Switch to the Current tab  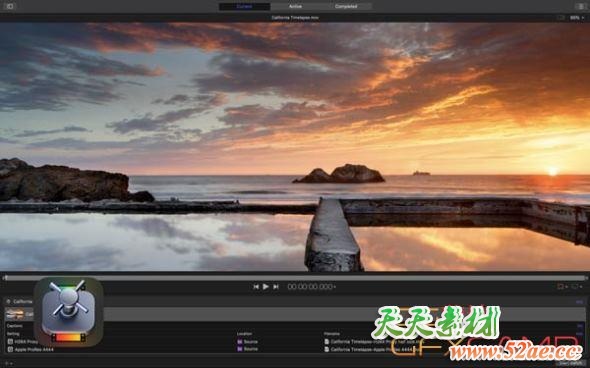245,6
